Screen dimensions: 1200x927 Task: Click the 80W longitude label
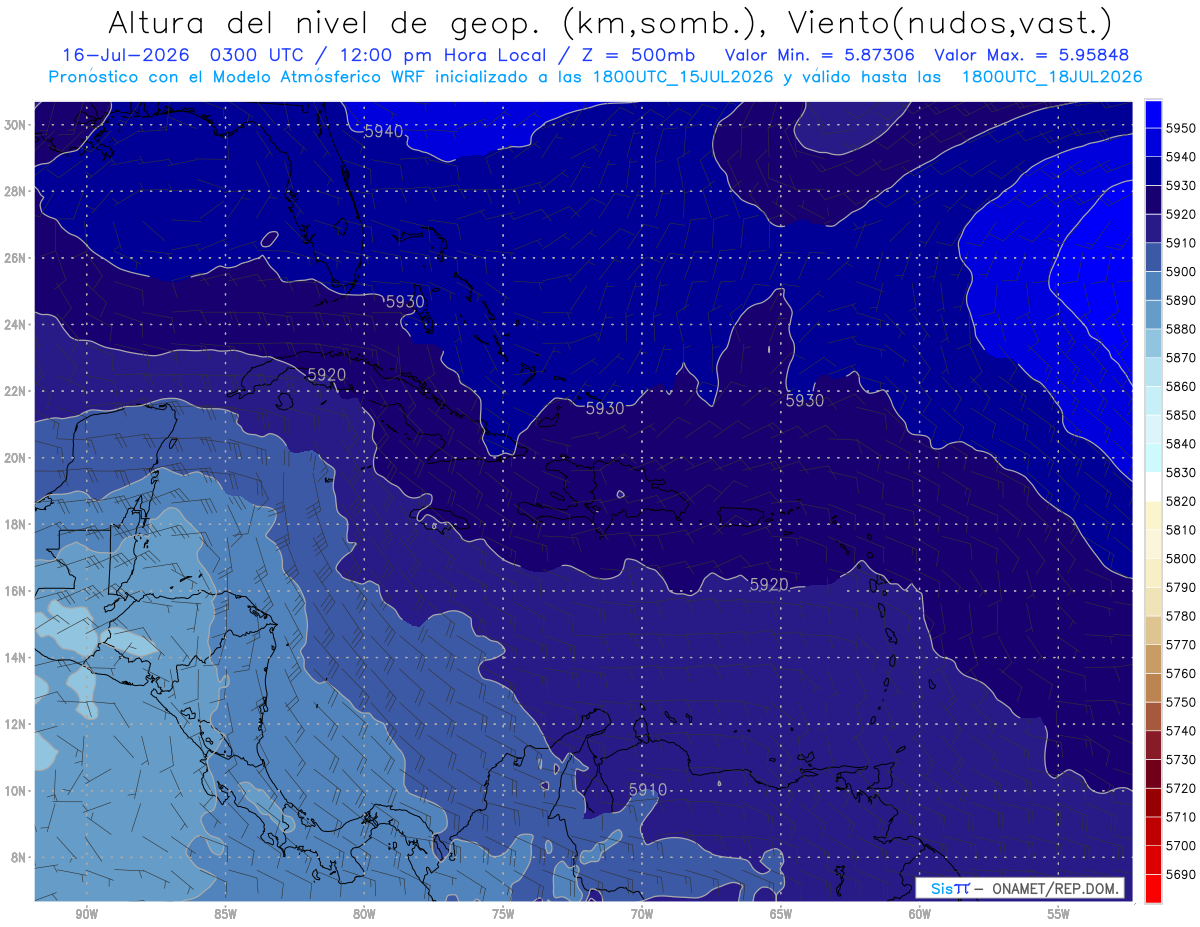click(364, 914)
